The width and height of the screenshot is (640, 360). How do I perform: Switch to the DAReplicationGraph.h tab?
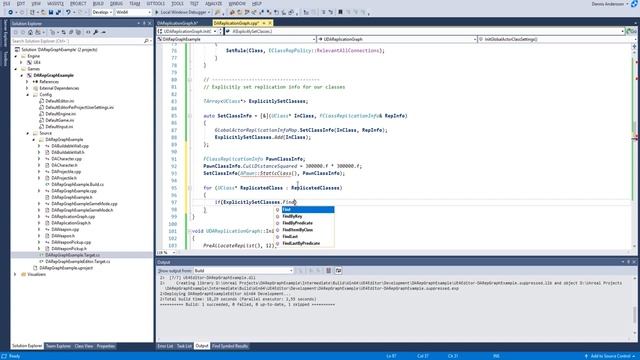(x=178, y=23)
